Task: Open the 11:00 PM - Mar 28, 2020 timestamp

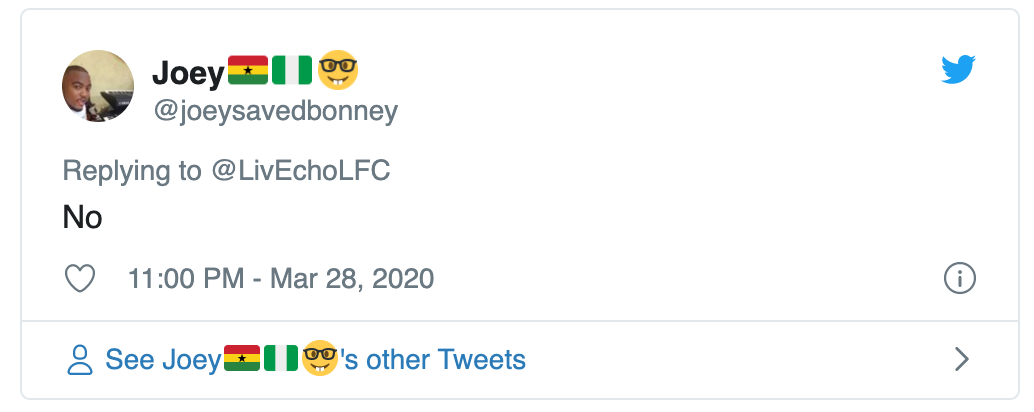Action: point(281,278)
